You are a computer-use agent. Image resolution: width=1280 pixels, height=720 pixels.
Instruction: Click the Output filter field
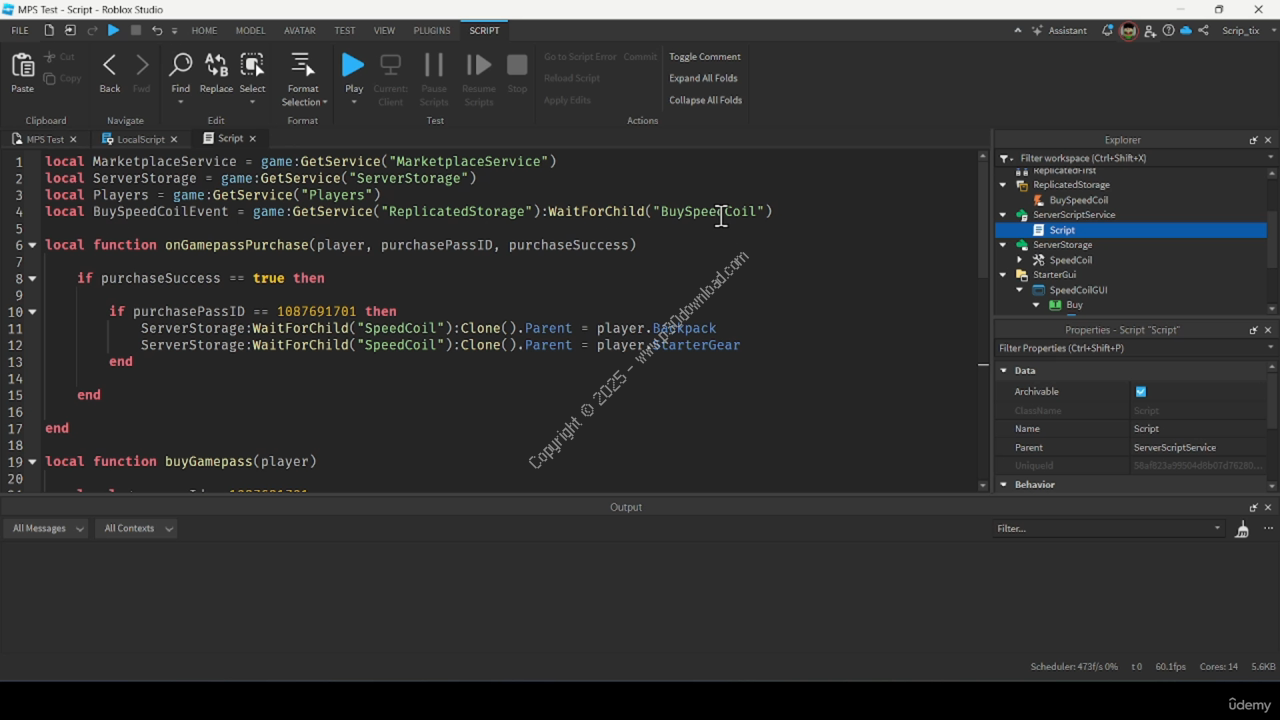click(x=1108, y=528)
